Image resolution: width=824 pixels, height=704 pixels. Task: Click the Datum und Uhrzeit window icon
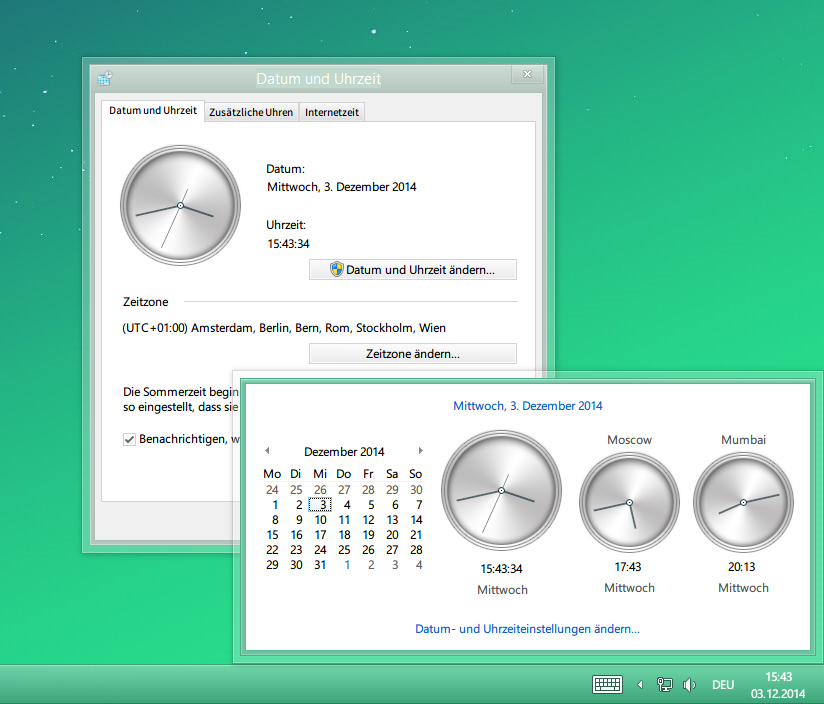104,79
